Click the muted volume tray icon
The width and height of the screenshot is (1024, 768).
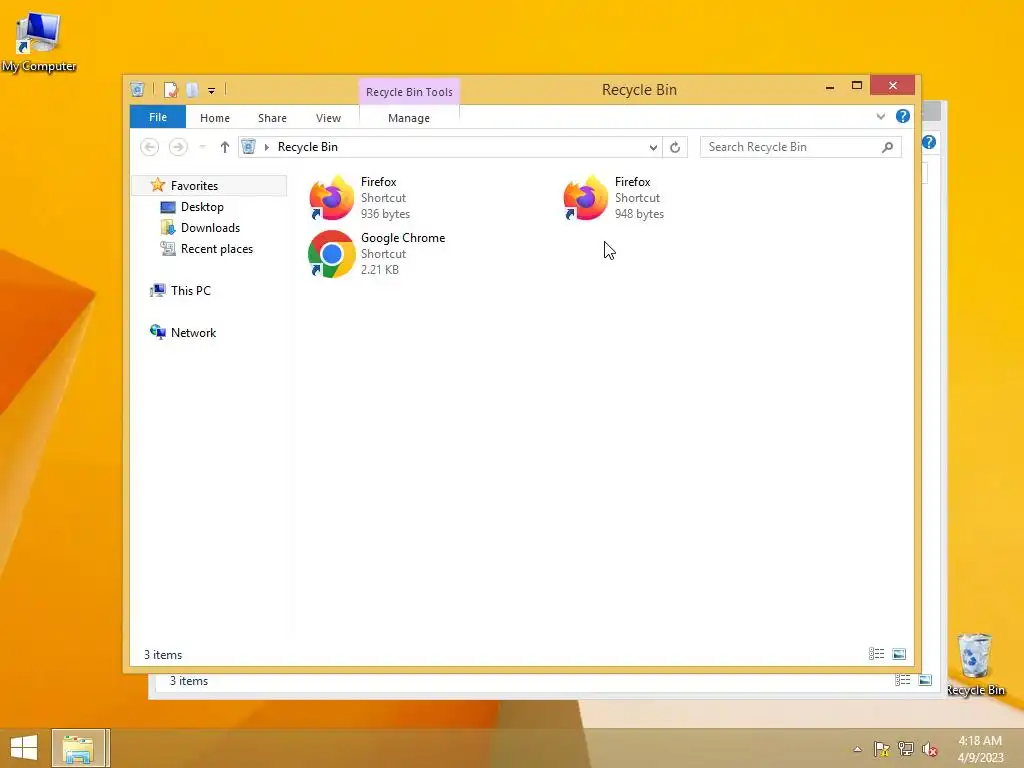click(930, 749)
